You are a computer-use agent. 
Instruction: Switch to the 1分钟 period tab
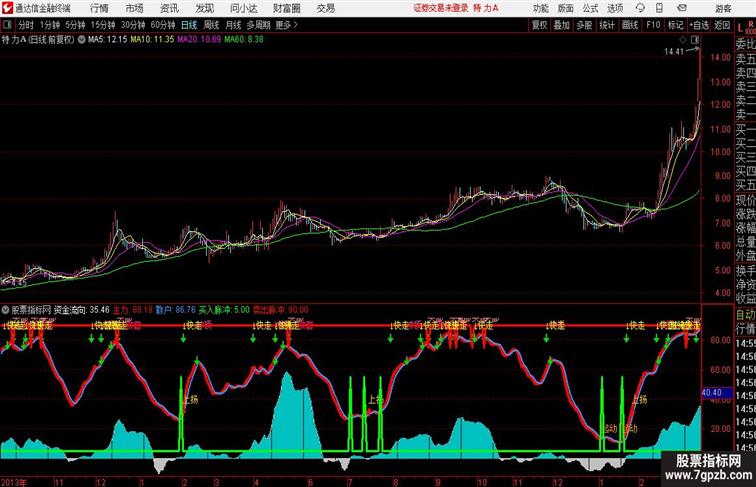point(49,25)
